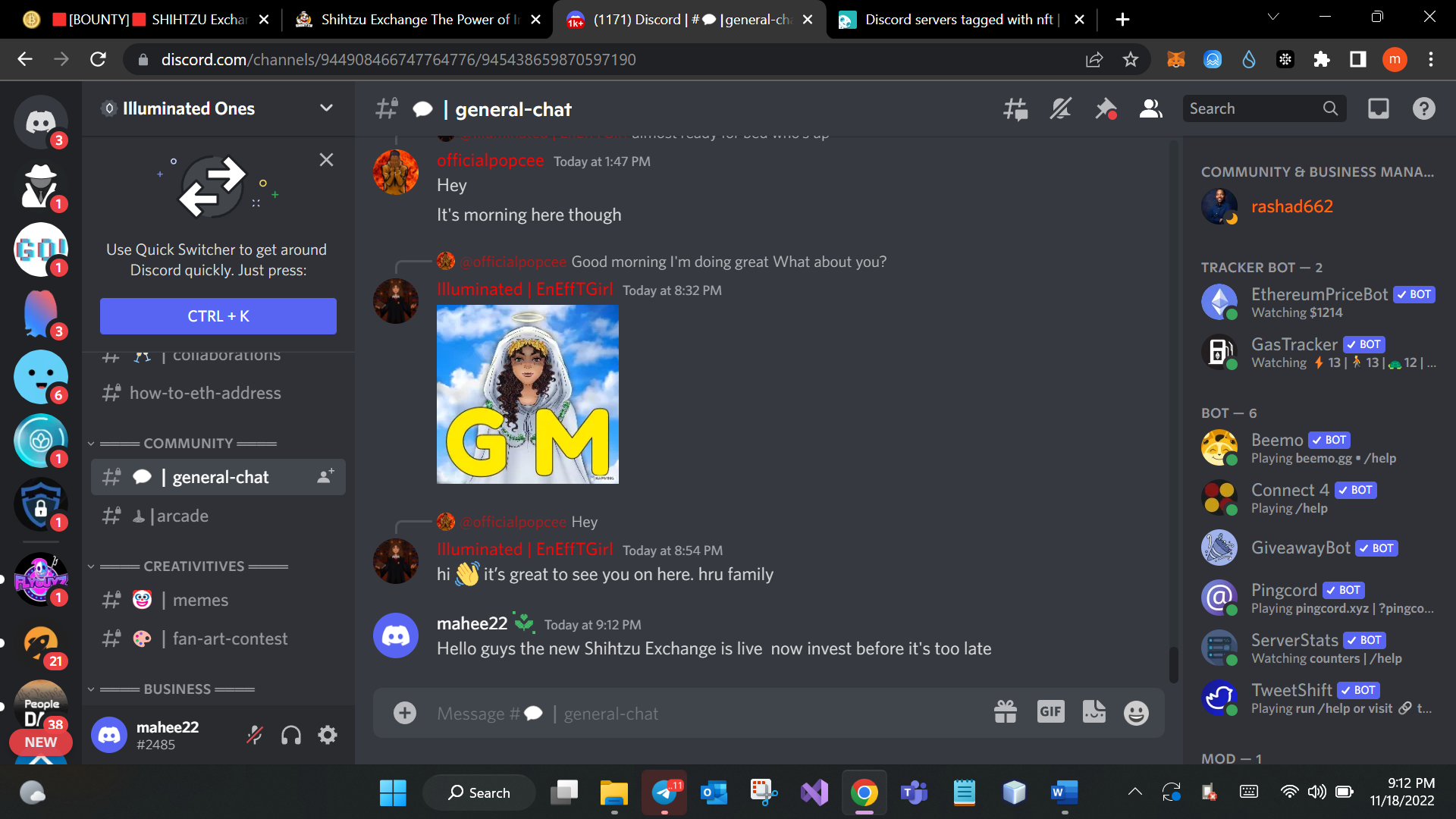Open Telegram from the taskbar

tap(665, 793)
